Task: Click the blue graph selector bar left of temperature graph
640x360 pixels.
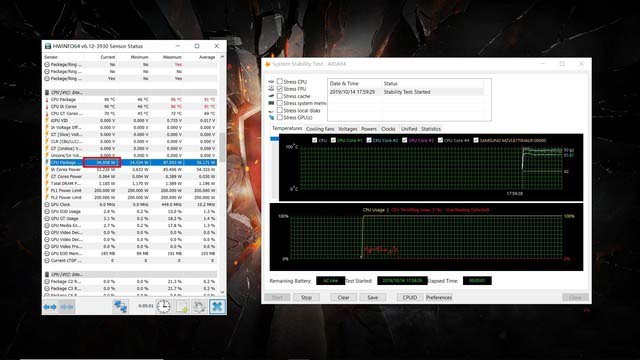Action: coord(274,139)
